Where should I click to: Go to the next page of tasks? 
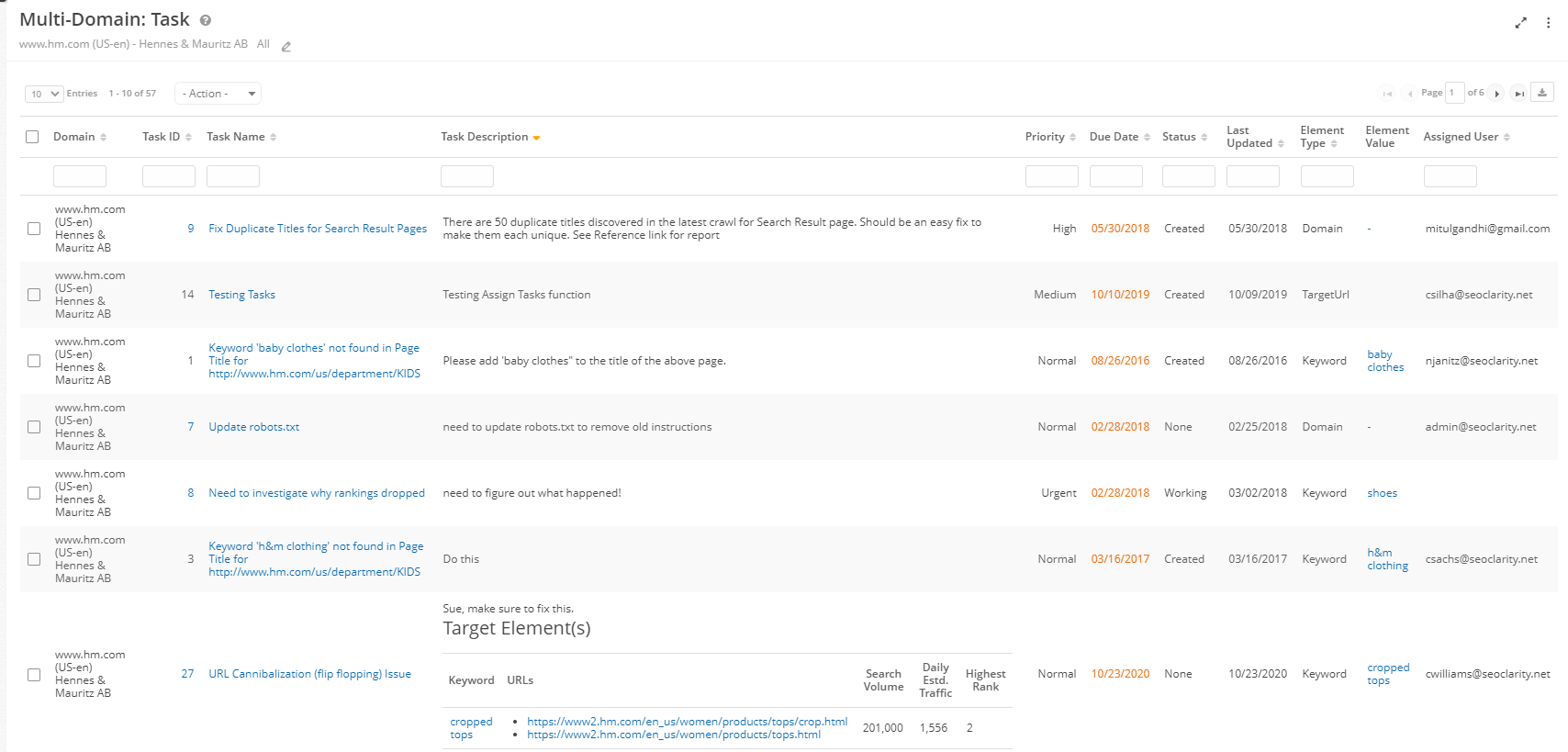(1496, 94)
